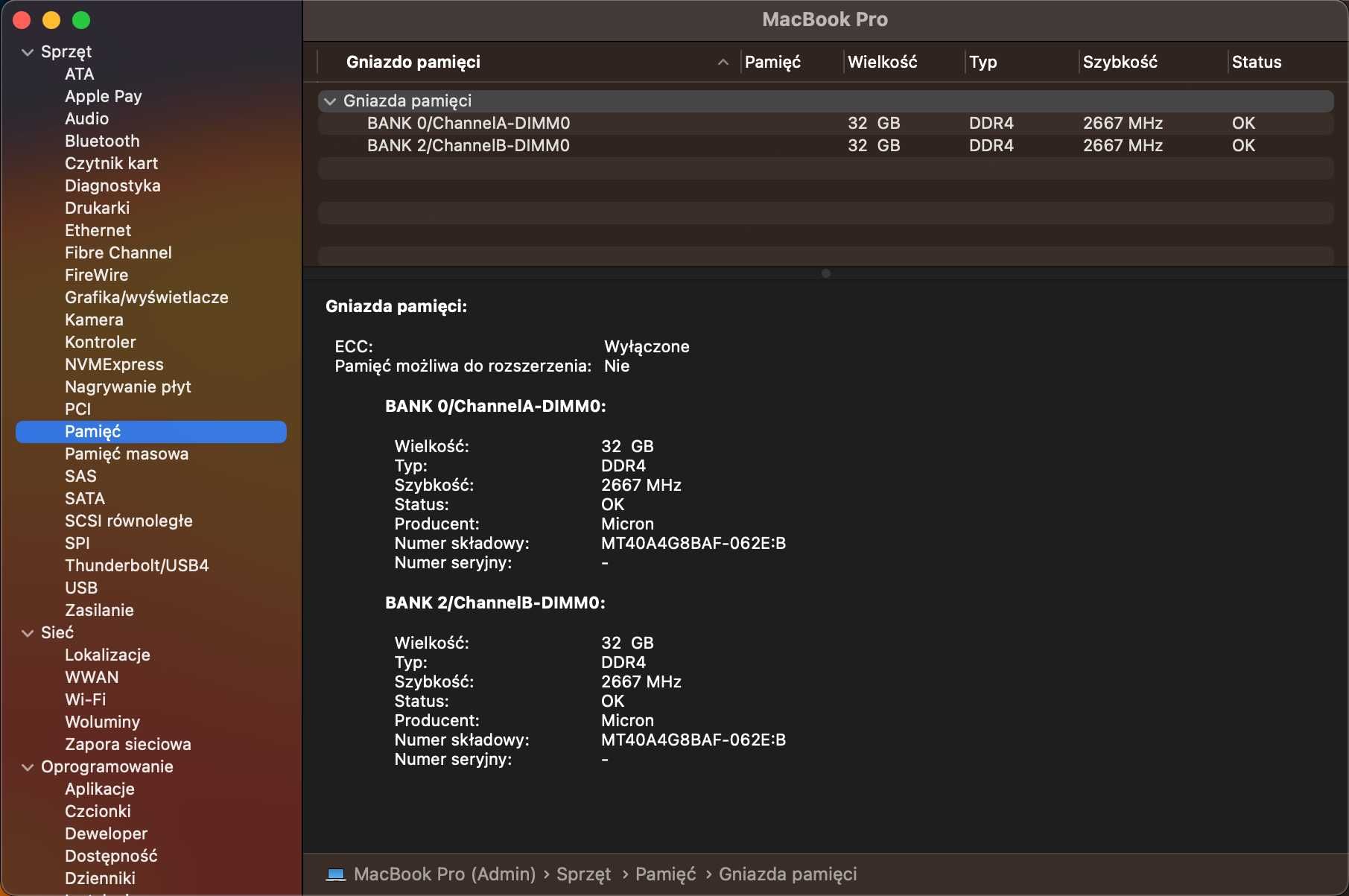Click the split-pane divider handle dot
Image resolution: width=1349 pixels, height=896 pixels.
click(x=825, y=273)
